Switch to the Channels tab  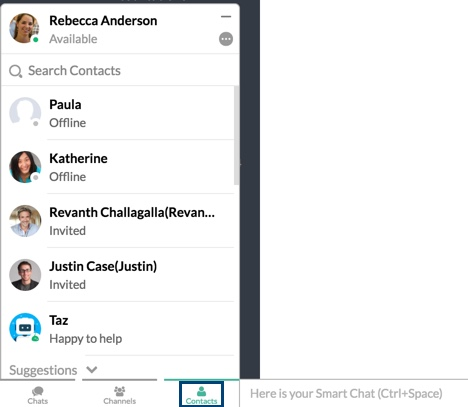click(x=119, y=395)
